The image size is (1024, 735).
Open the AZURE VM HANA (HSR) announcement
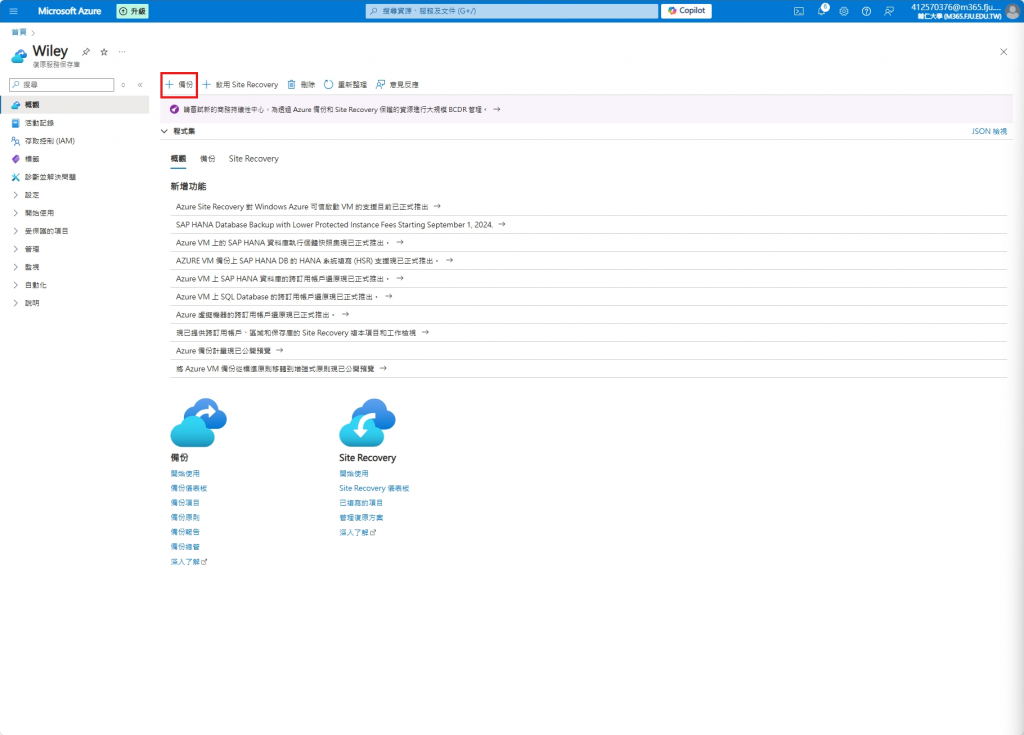tap(314, 261)
